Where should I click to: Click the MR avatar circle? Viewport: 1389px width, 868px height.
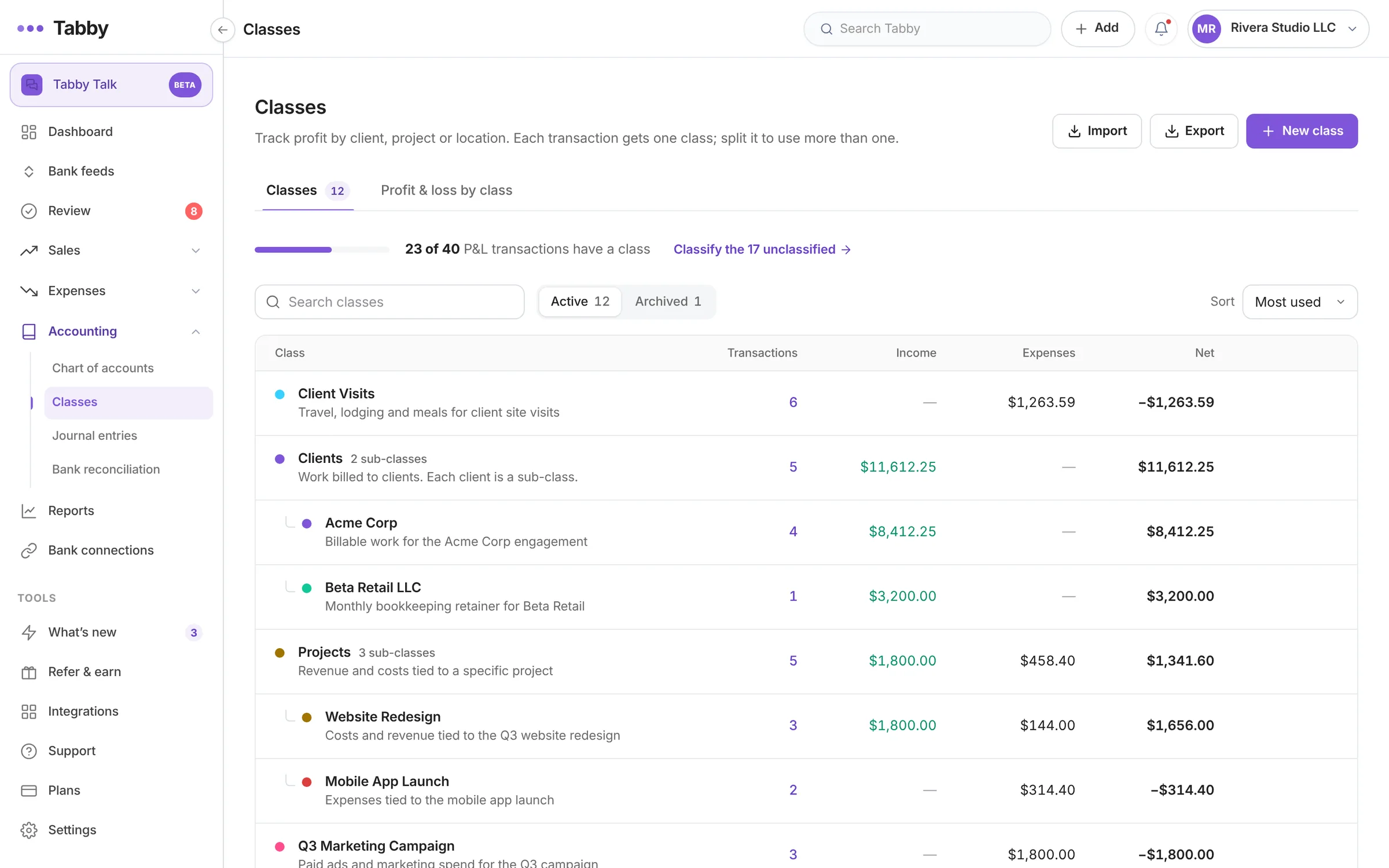click(x=1206, y=28)
